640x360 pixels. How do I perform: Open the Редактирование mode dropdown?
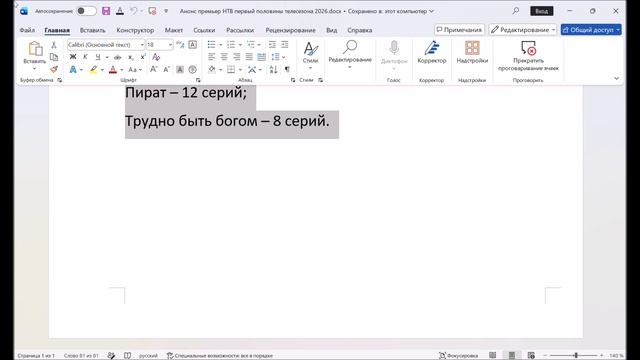click(523, 30)
